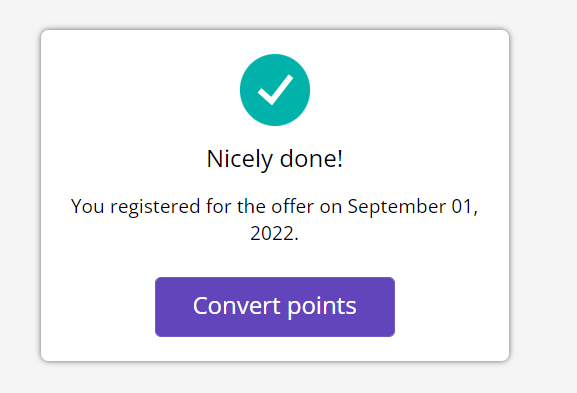Activate the purple Convert points action
This screenshot has width=577, height=393.
click(275, 307)
